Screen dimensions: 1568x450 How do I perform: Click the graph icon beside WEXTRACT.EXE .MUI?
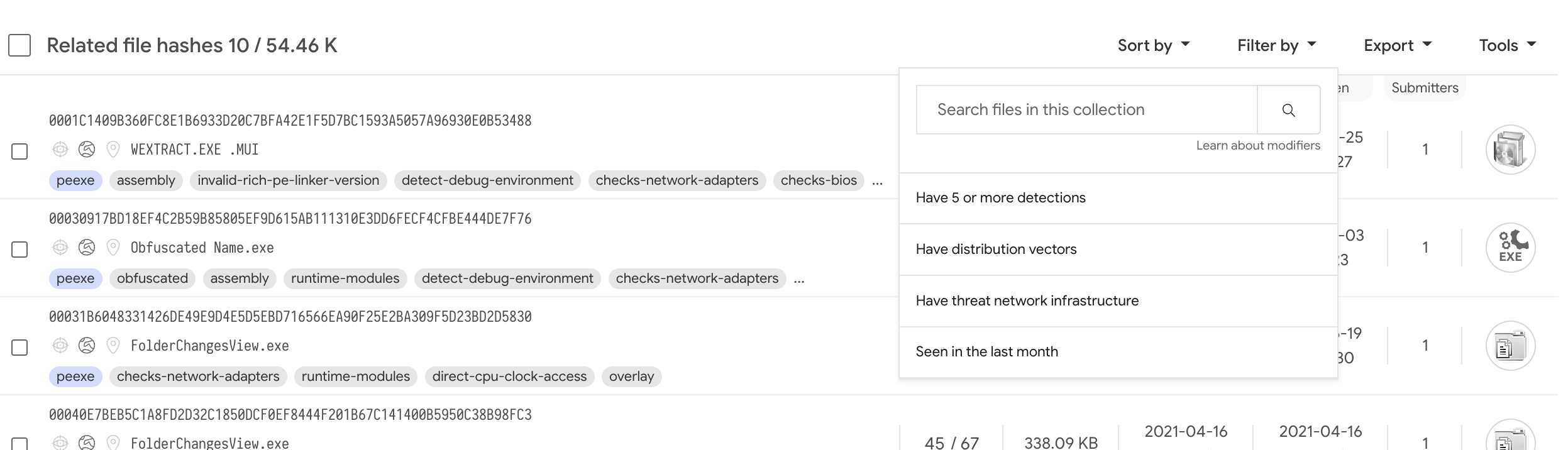[87, 150]
